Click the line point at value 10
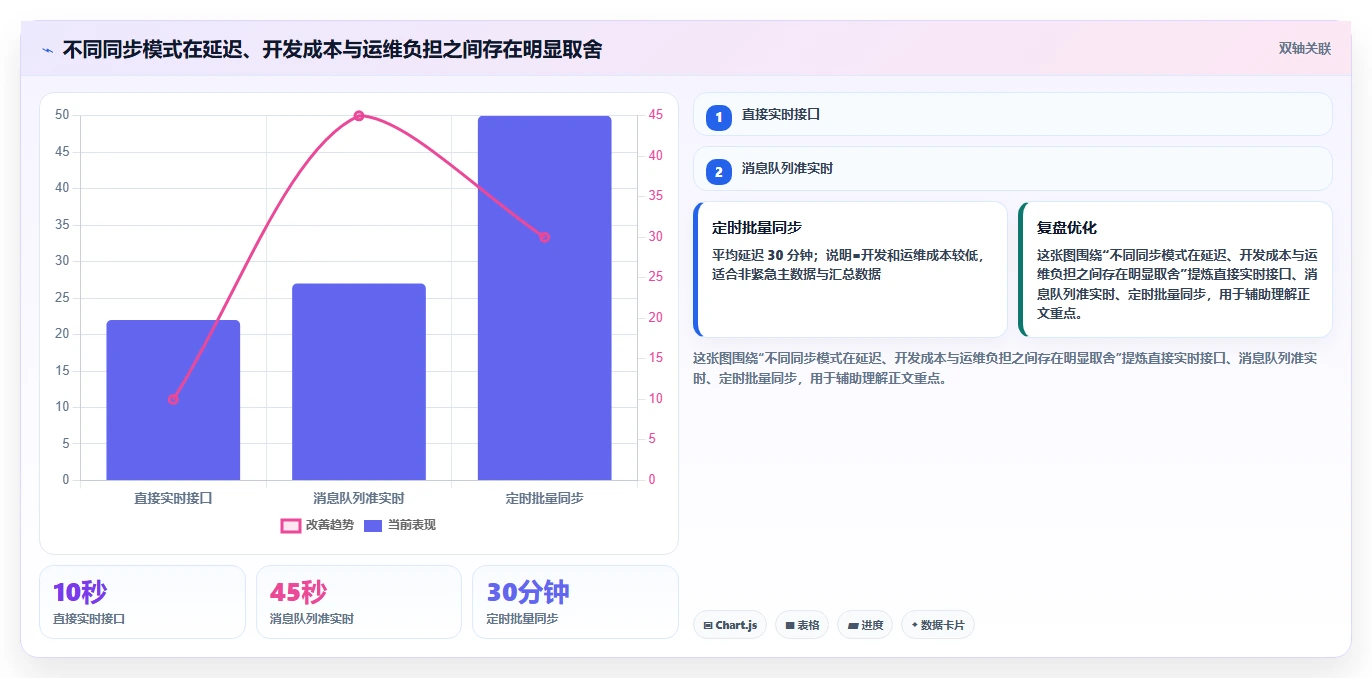 coord(173,399)
